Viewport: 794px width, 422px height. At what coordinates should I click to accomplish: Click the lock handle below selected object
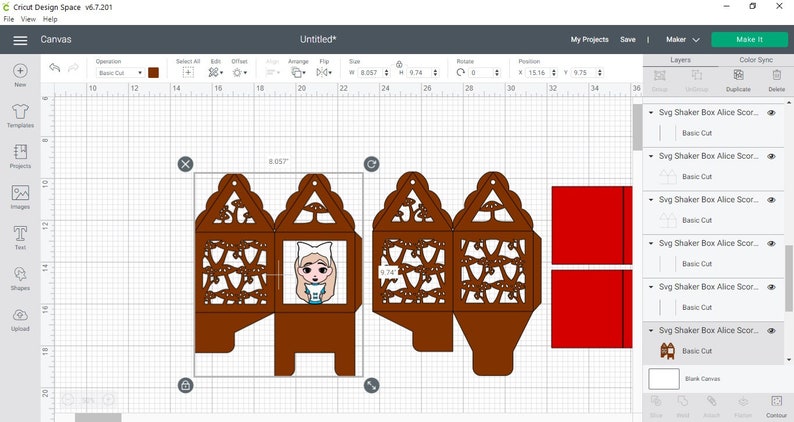185,385
